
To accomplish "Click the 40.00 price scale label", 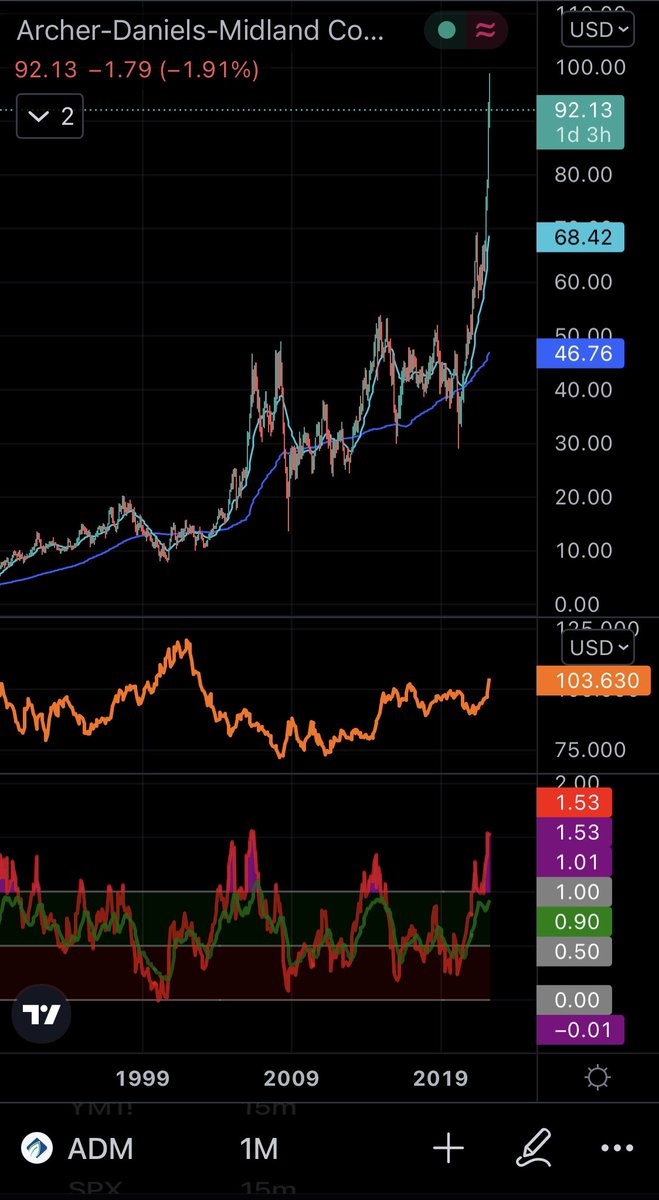I will coord(584,389).
